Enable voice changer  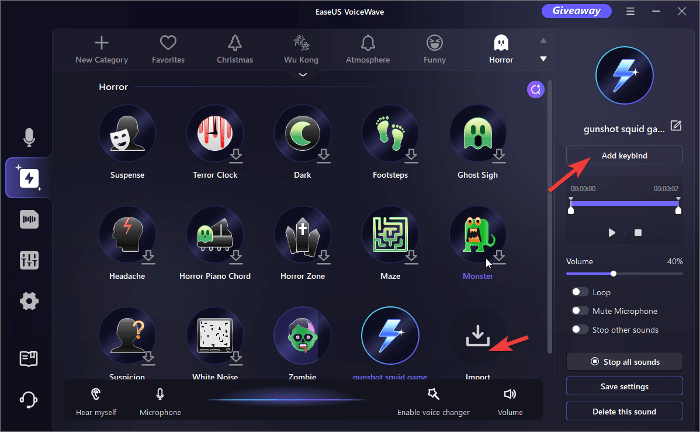[433, 402]
